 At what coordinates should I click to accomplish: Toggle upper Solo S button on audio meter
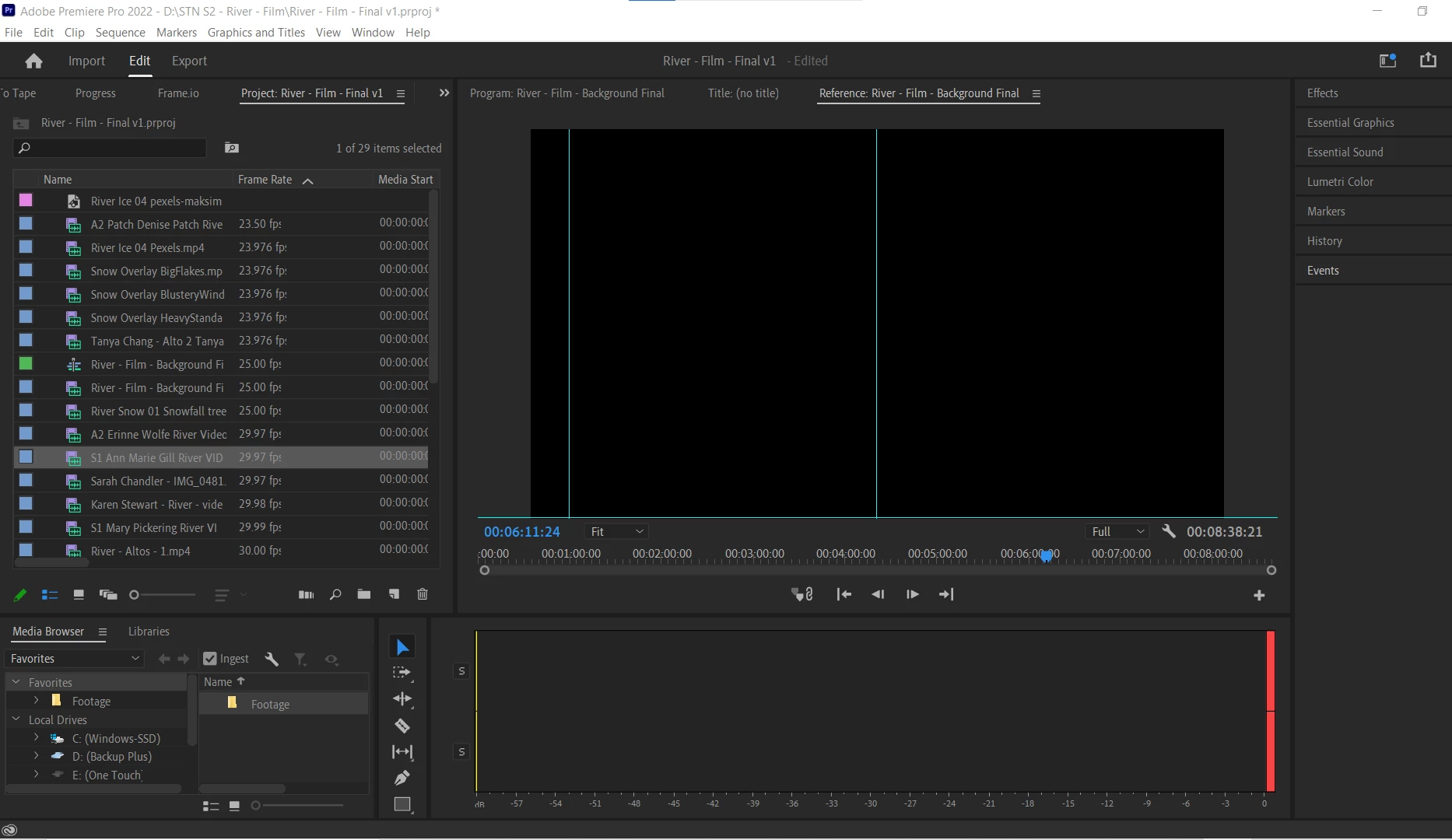pyautogui.click(x=461, y=671)
